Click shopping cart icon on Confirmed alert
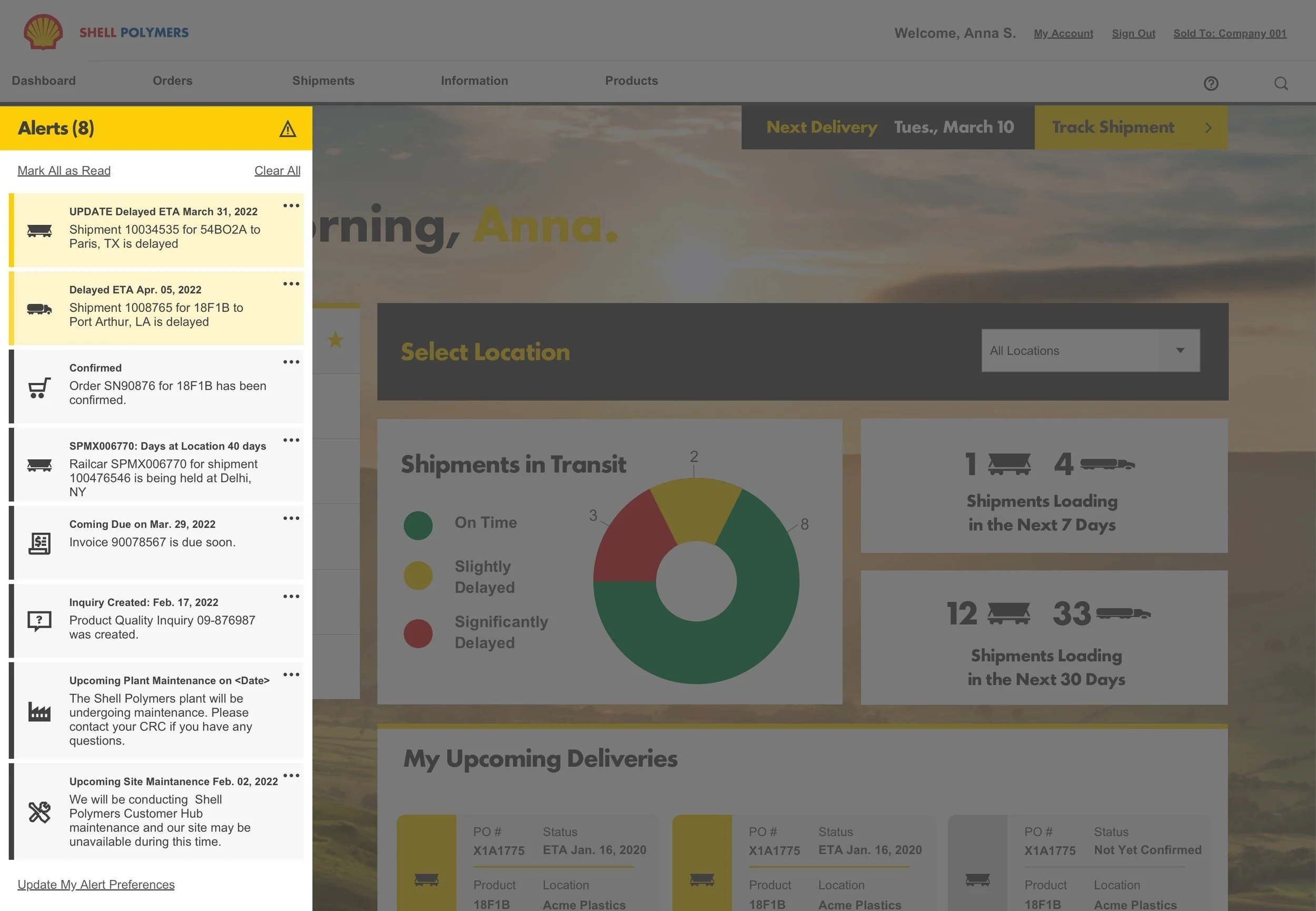 (x=39, y=388)
